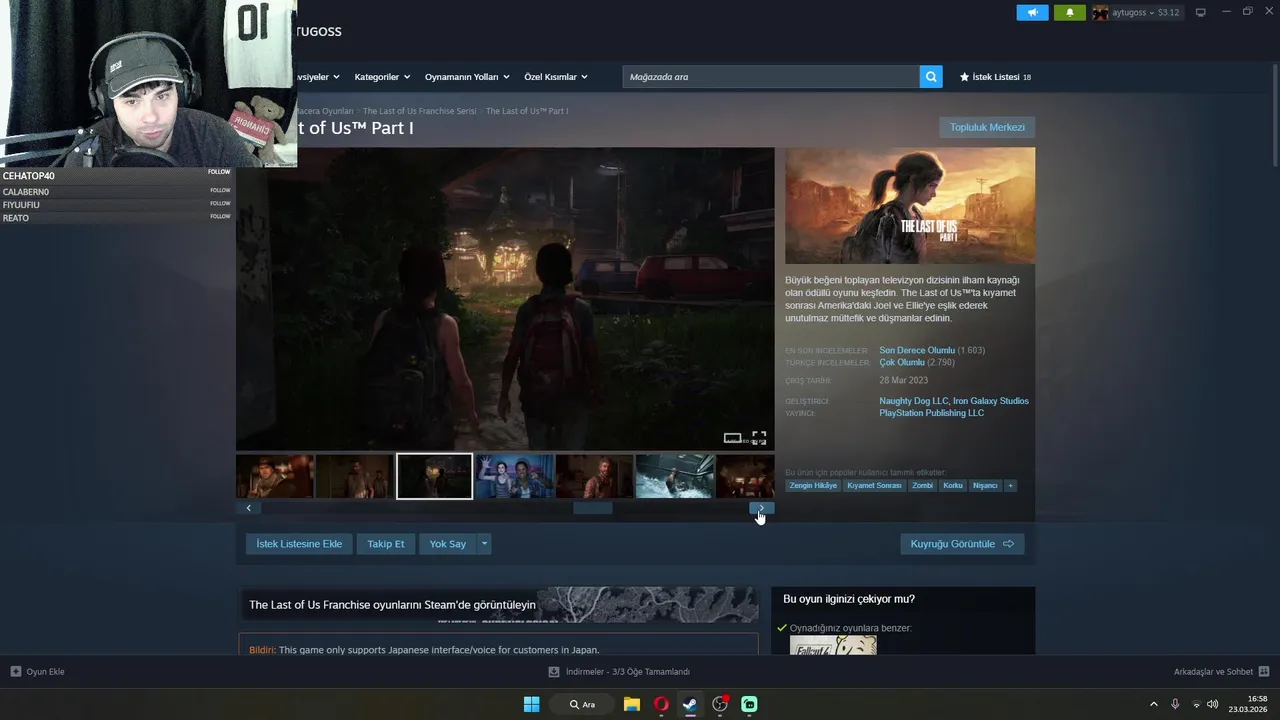
Task: Select the second screenshot thumbnail
Action: tap(355, 476)
